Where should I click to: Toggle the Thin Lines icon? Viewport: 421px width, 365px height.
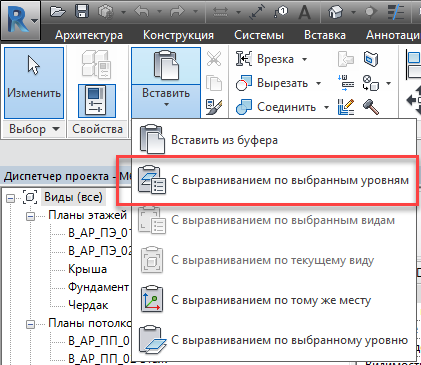[x=396, y=12]
